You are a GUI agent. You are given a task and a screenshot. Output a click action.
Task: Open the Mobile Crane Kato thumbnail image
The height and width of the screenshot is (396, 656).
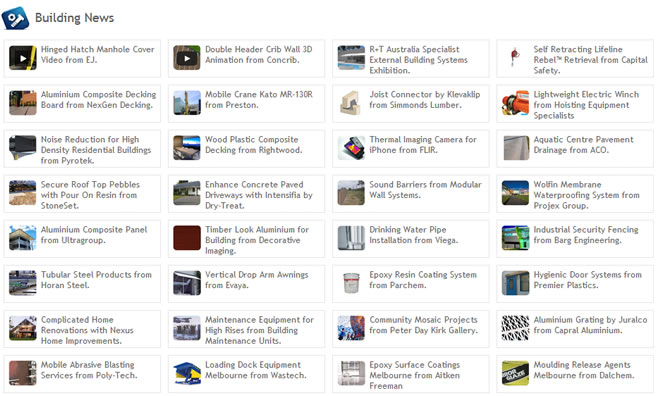coord(187,103)
